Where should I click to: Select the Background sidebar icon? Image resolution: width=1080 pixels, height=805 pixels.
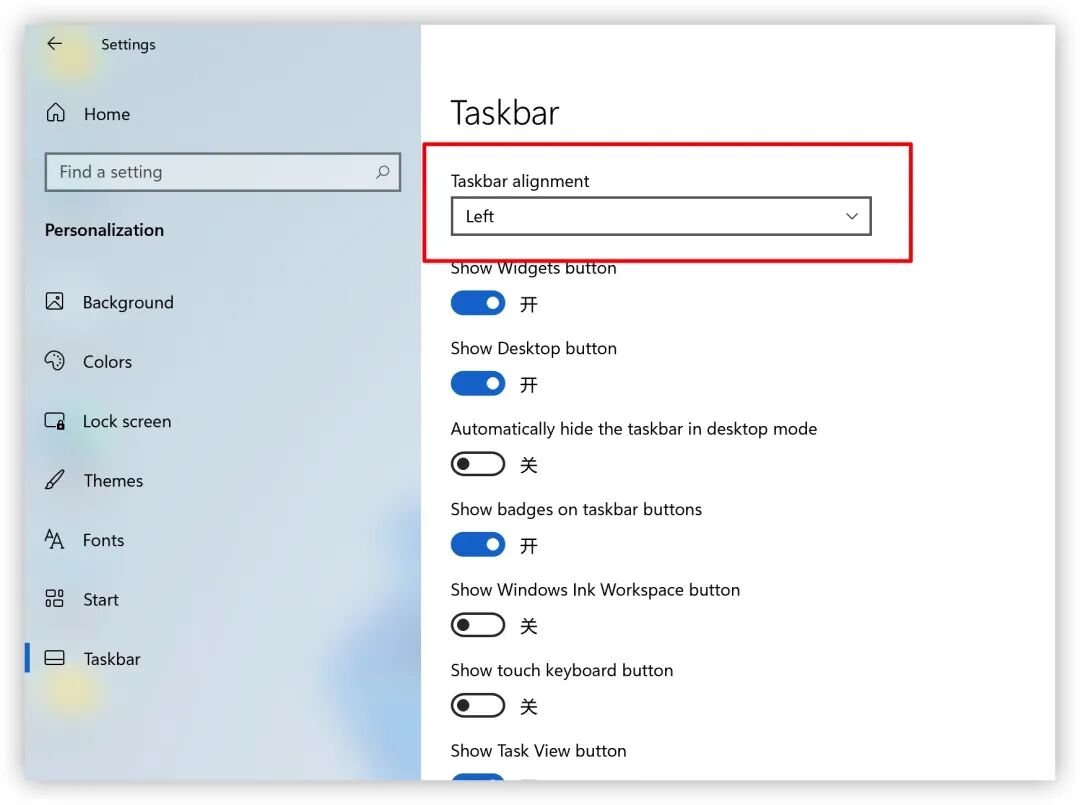tap(55, 302)
